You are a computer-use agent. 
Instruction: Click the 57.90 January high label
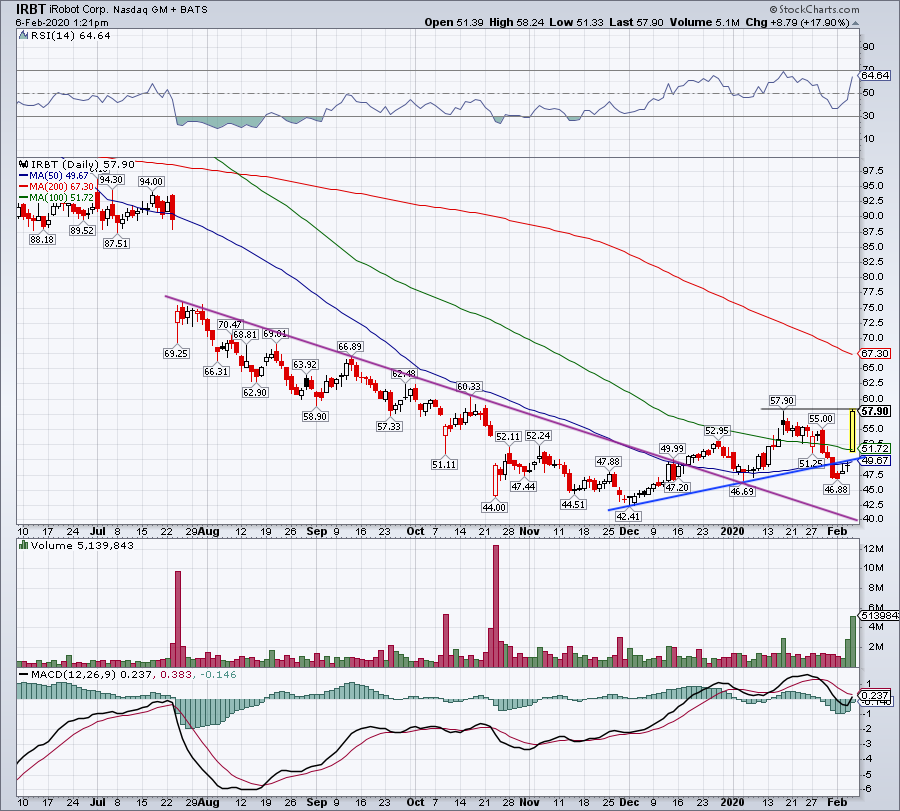click(782, 401)
